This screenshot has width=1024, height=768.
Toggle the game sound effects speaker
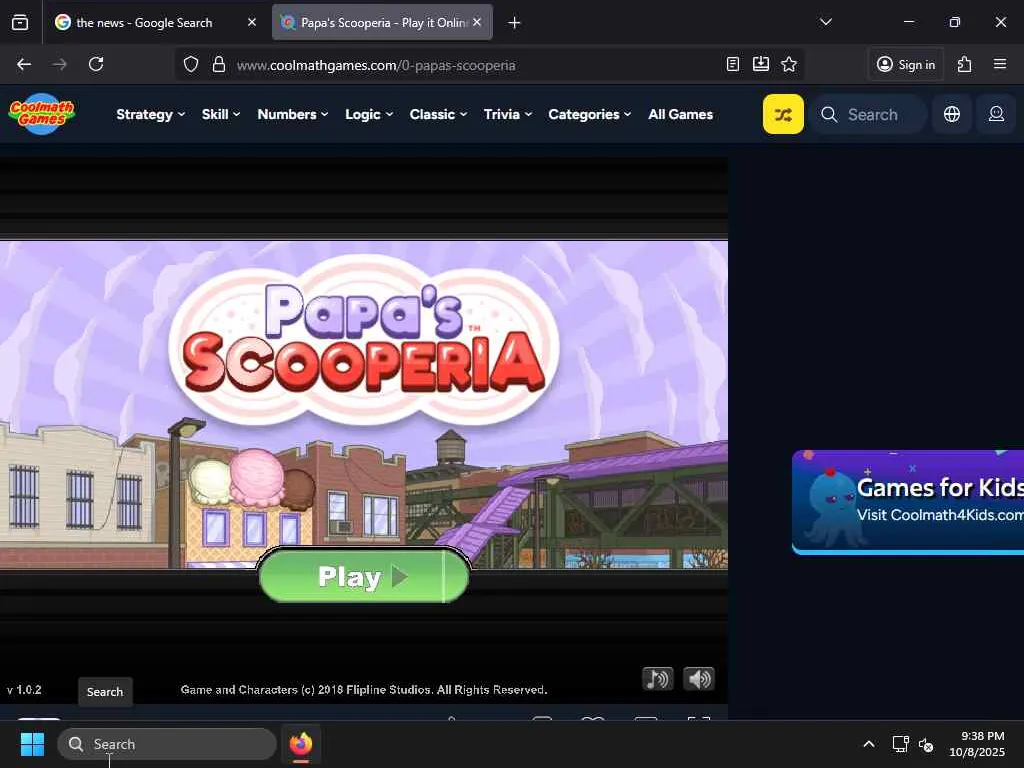coord(699,679)
